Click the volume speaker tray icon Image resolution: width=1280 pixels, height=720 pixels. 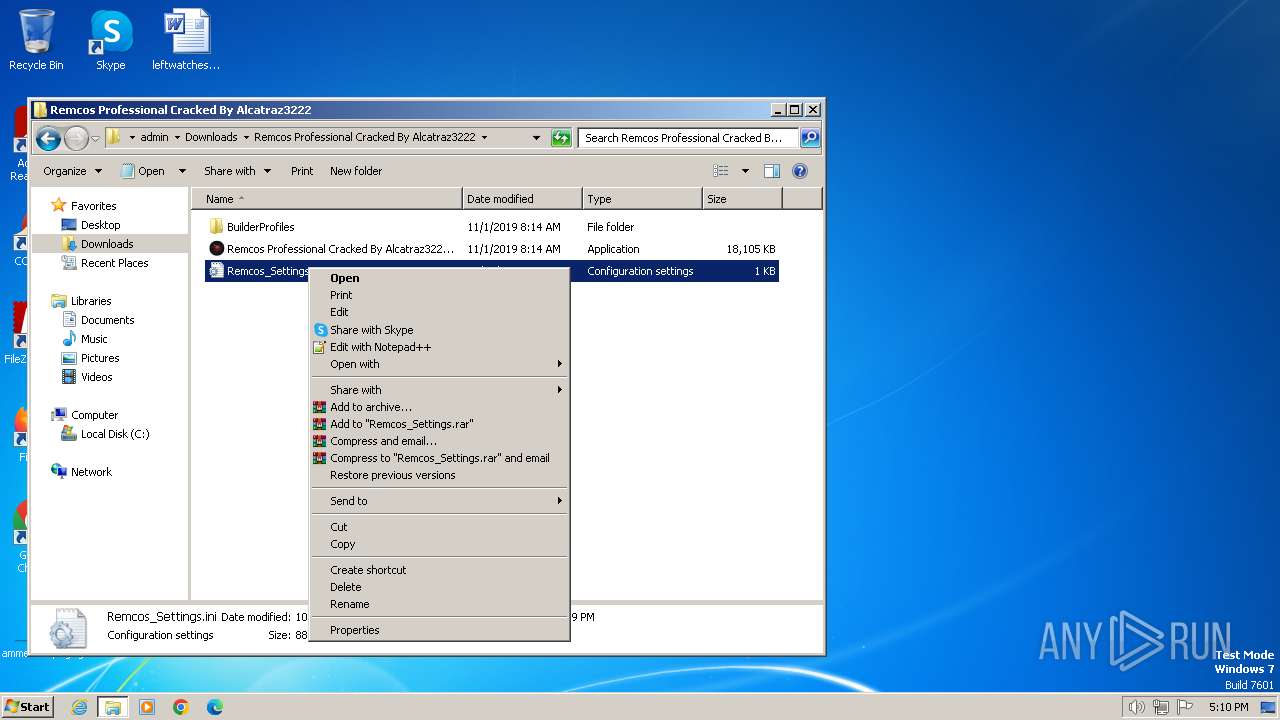coord(1136,707)
